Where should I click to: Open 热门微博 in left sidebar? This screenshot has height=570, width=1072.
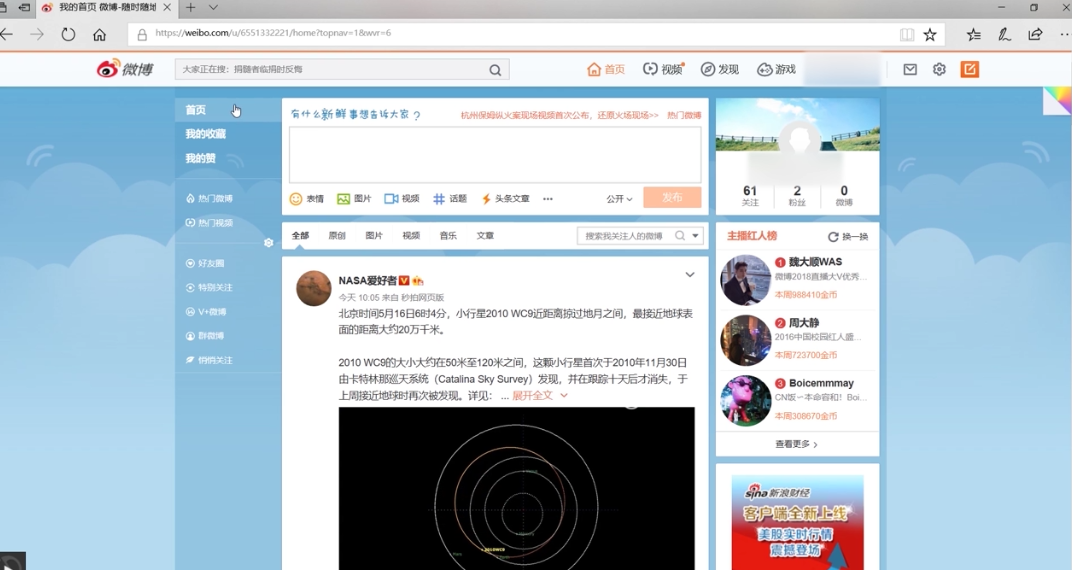(209, 198)
